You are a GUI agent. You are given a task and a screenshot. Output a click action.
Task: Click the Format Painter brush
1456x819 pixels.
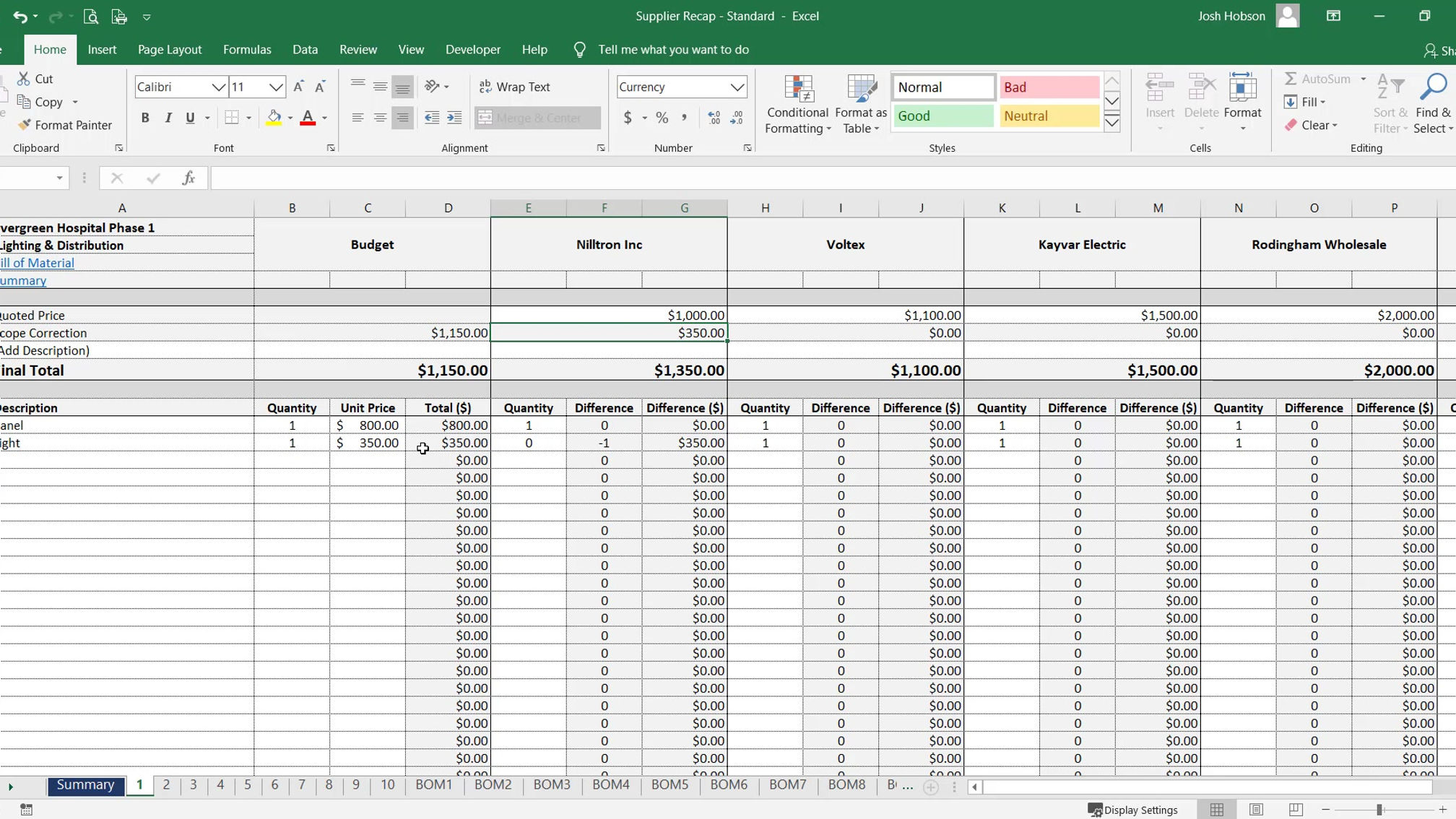[x=25, y=125]
